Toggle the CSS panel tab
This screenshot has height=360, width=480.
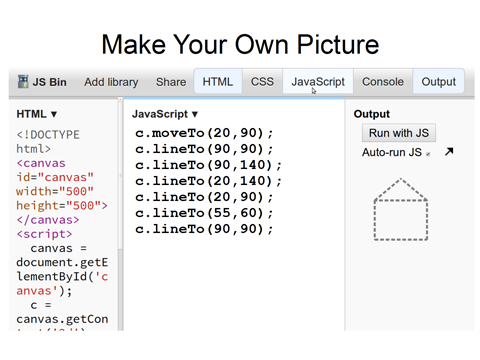[x=262, y=81]
